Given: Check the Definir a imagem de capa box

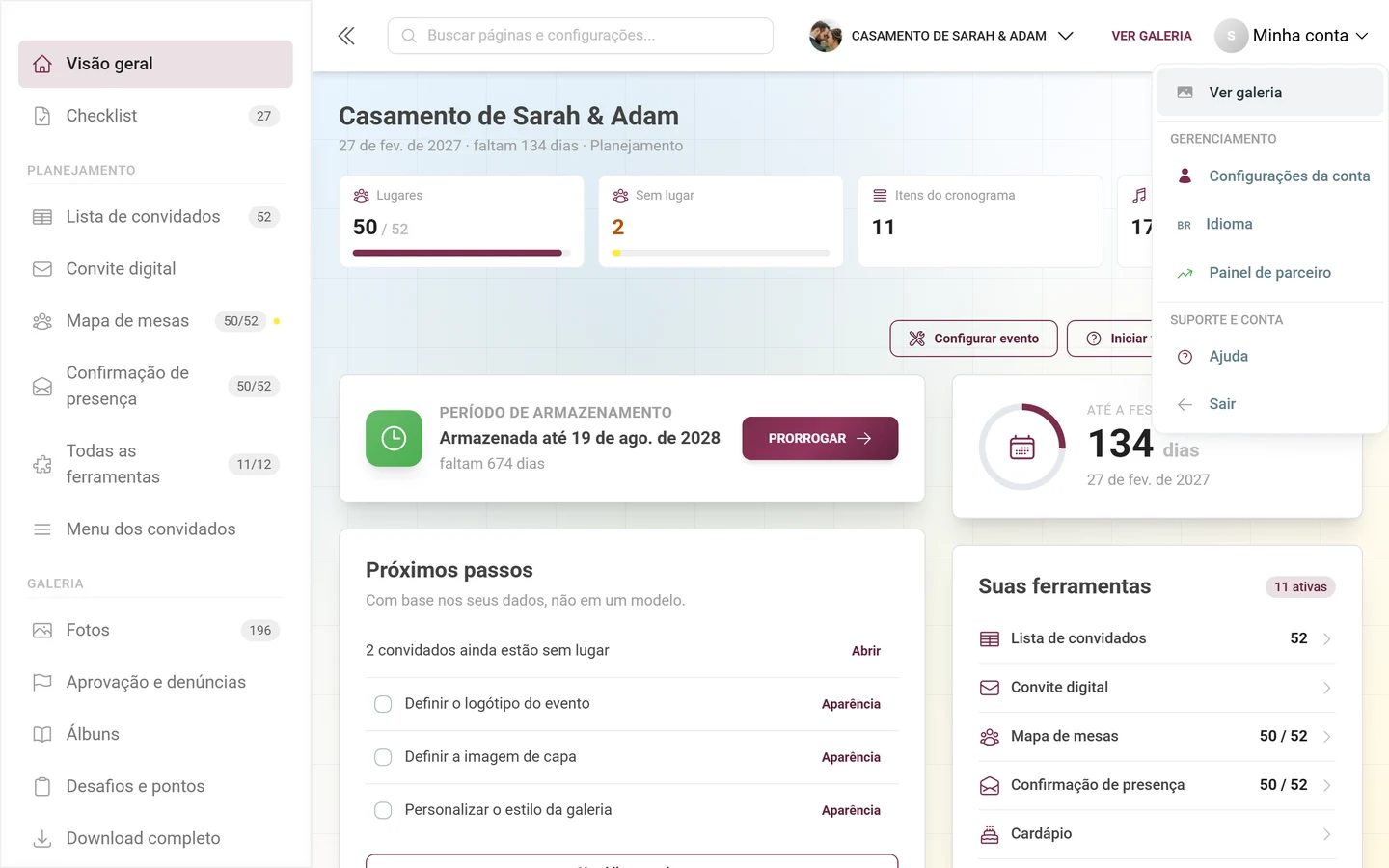Looking at the screenshot, I should [383, 757].
